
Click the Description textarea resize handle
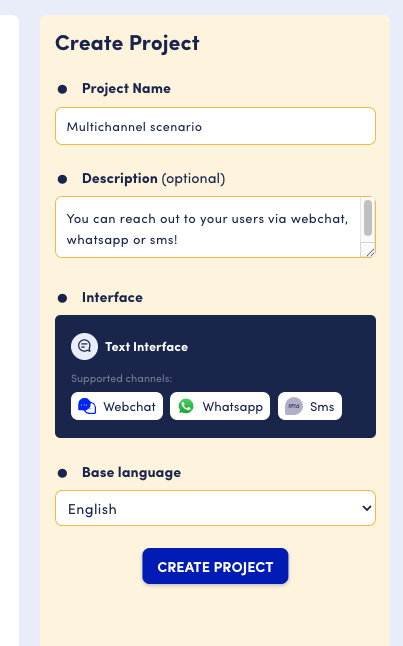click(370, 252)
